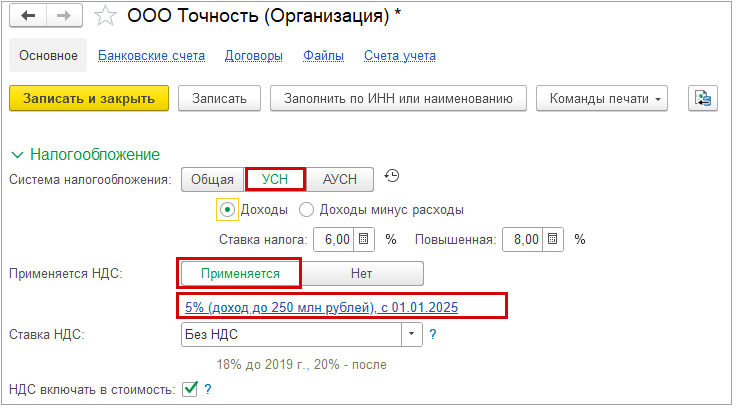Open the 5% VAT rate link from 01.01.2025

pos(321,307)
